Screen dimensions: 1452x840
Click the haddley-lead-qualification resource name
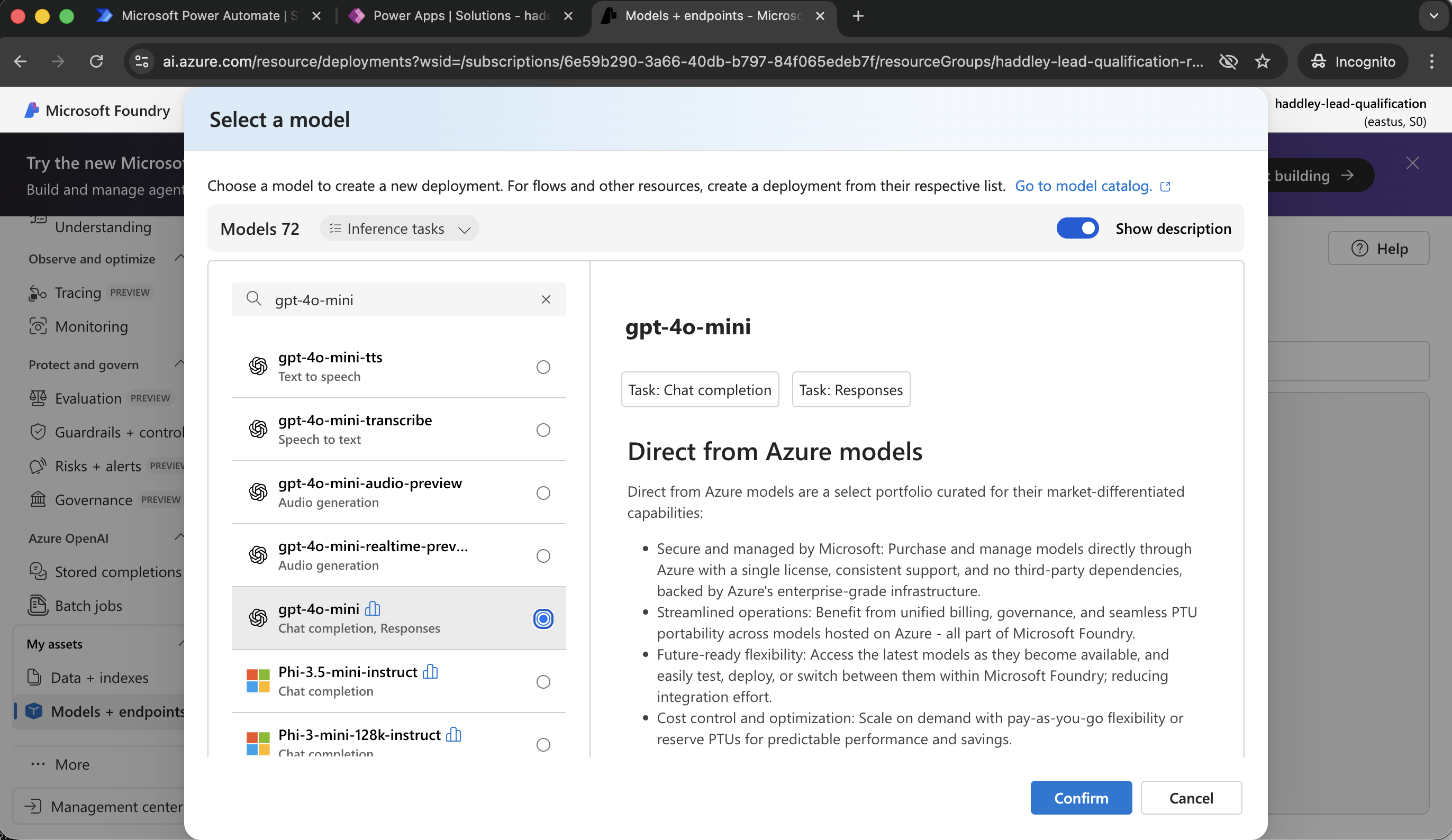pos(1350,103)
